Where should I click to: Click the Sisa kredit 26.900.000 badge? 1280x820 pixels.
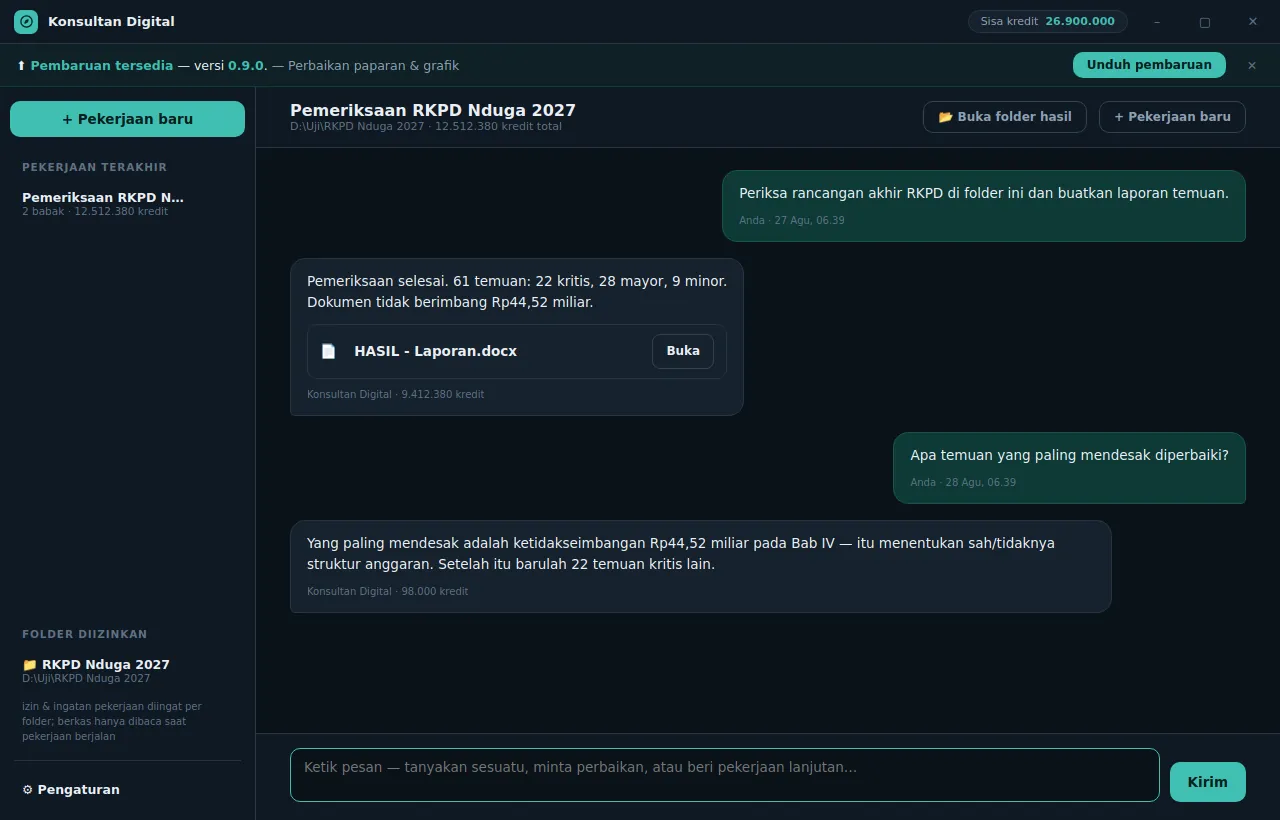[x=1047, y=21]
